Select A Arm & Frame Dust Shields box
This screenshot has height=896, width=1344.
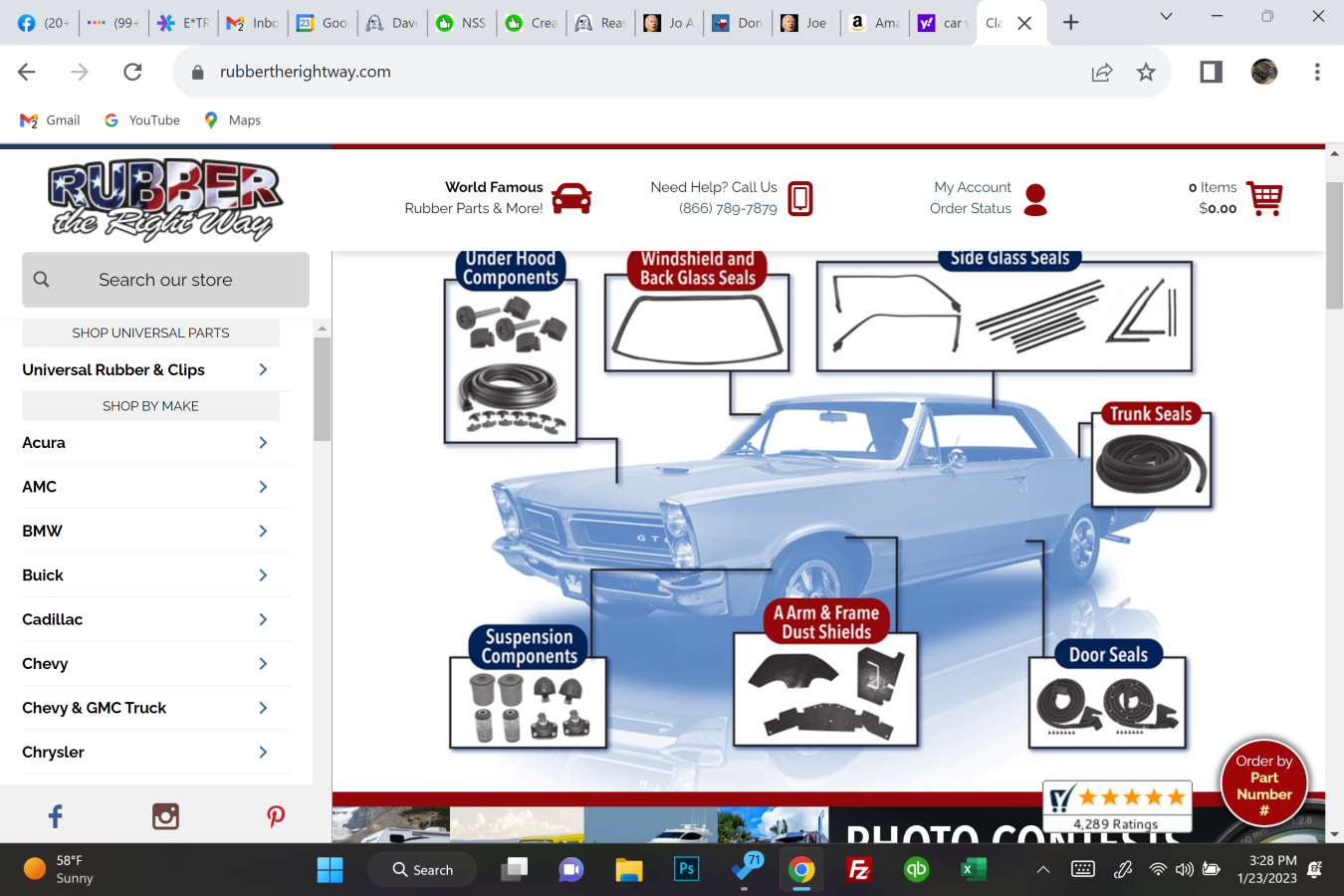coord(825,671)
